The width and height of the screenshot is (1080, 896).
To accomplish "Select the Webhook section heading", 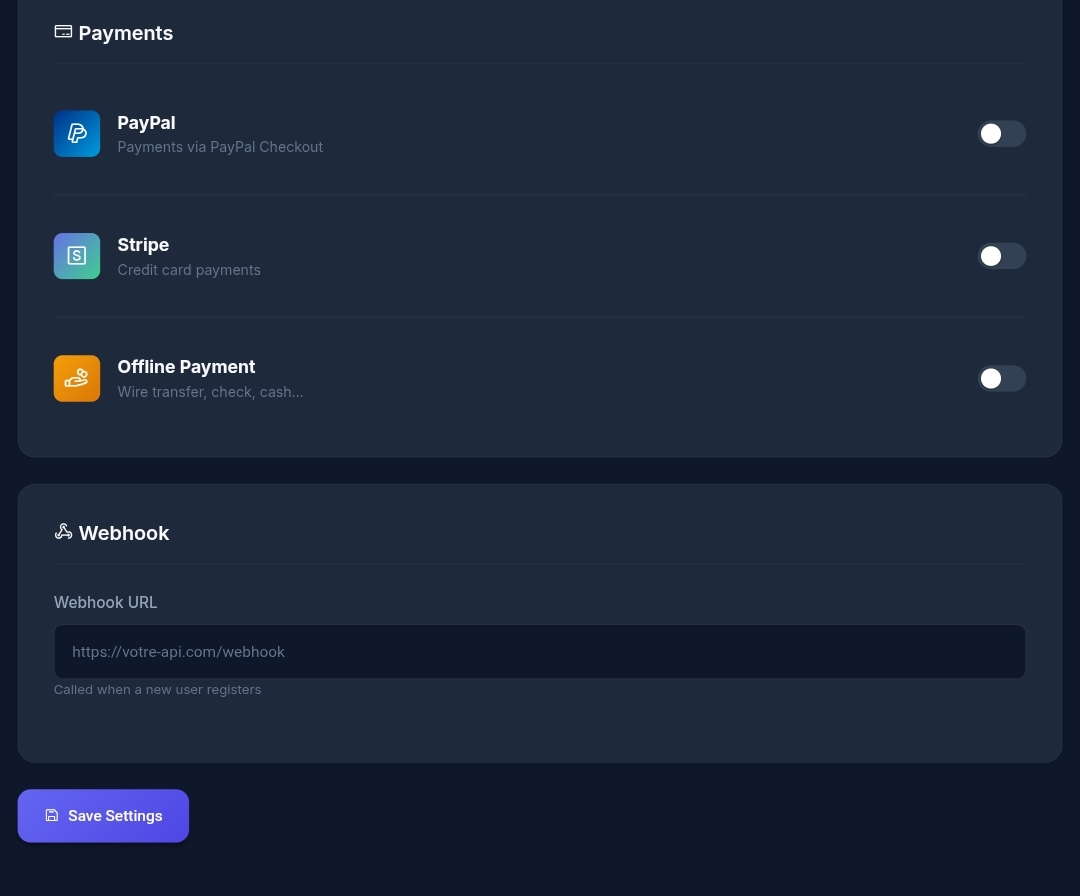I will coord(124,533).
